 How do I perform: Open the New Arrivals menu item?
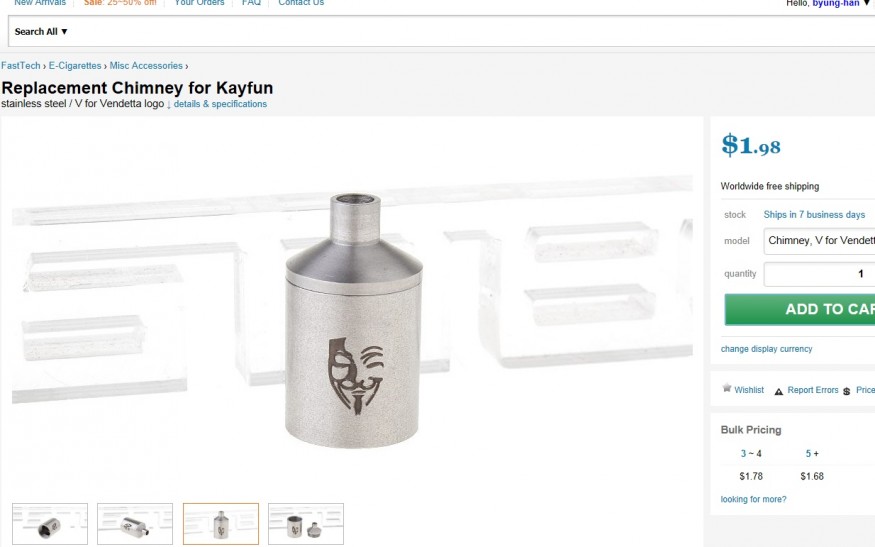tap(40, 3)
